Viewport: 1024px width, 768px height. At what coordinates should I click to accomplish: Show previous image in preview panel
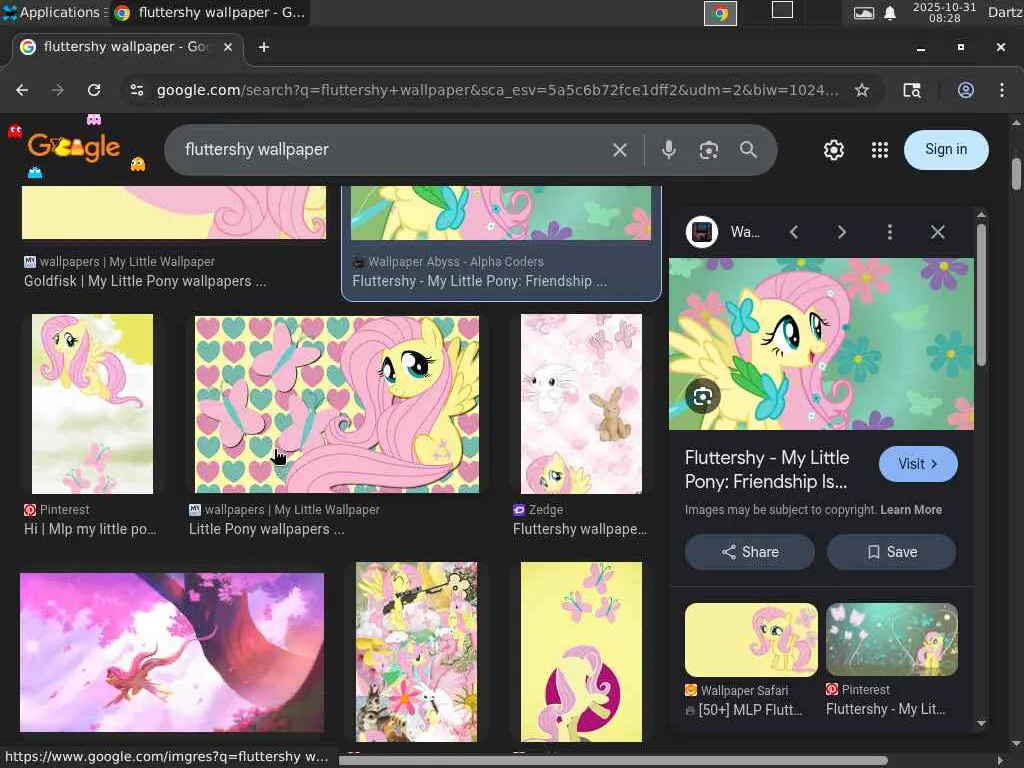tap(794, 232)
